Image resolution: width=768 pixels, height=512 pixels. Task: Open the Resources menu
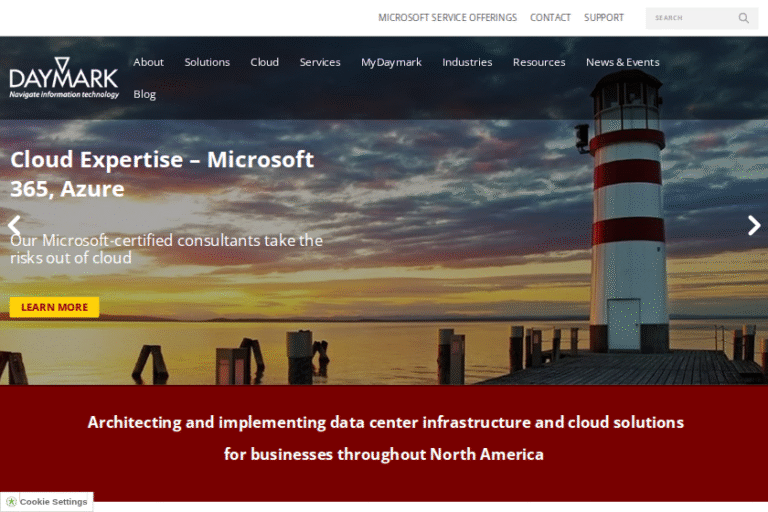(539, 62)
